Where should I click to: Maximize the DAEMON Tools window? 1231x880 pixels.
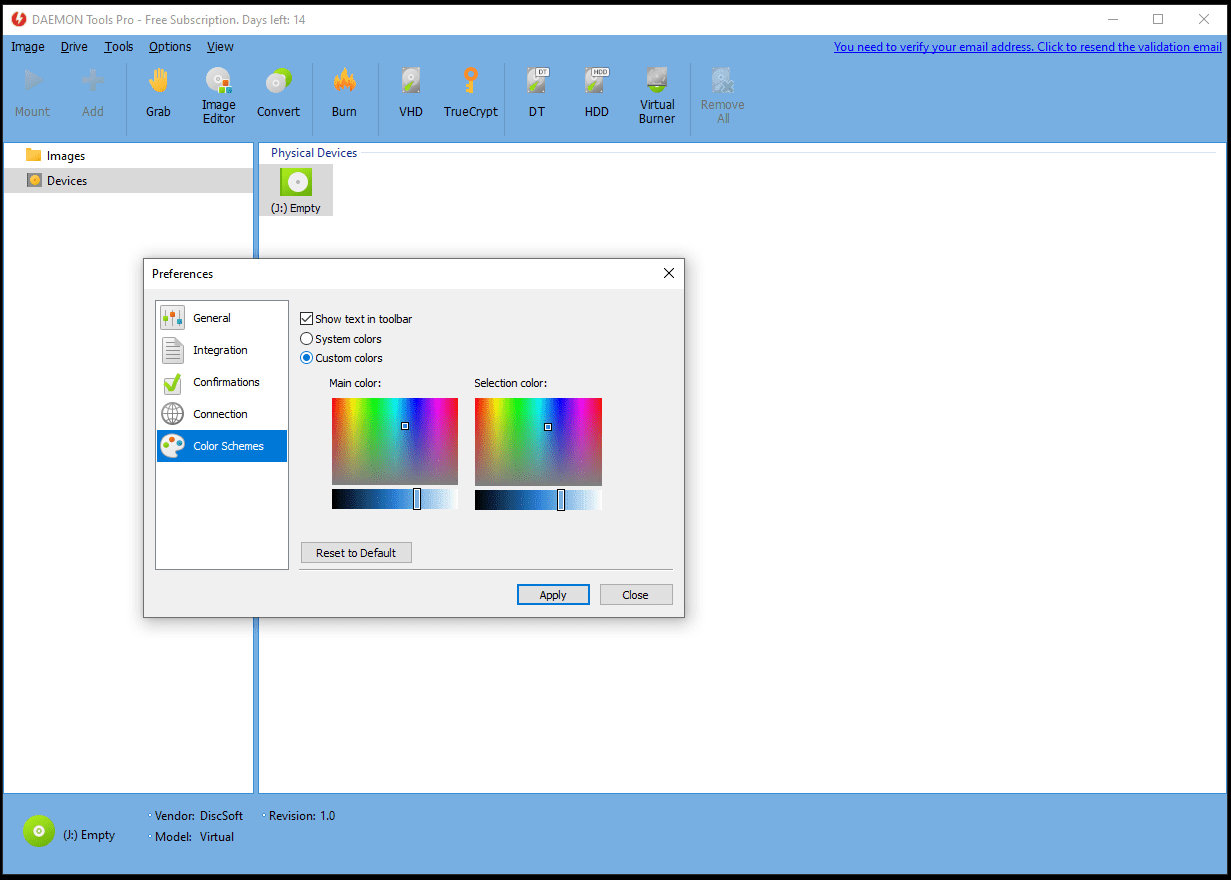click(x=1158, y=19)
